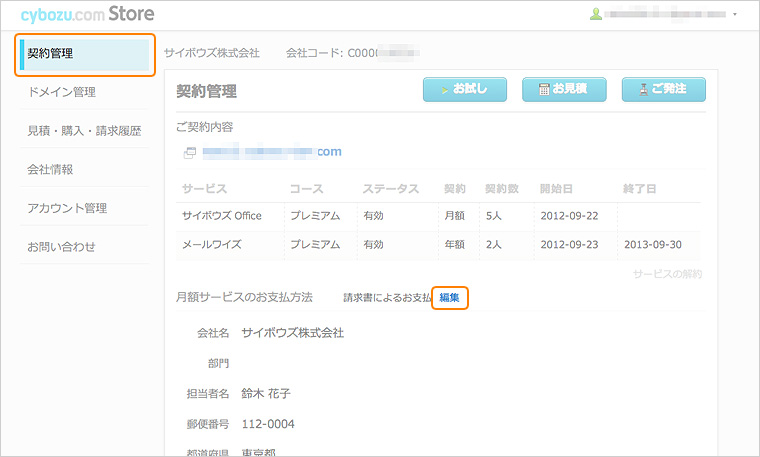This screenshot has height=457, width=760.
Task: Click the サービスの解約 link
Action: coord(667,274)
